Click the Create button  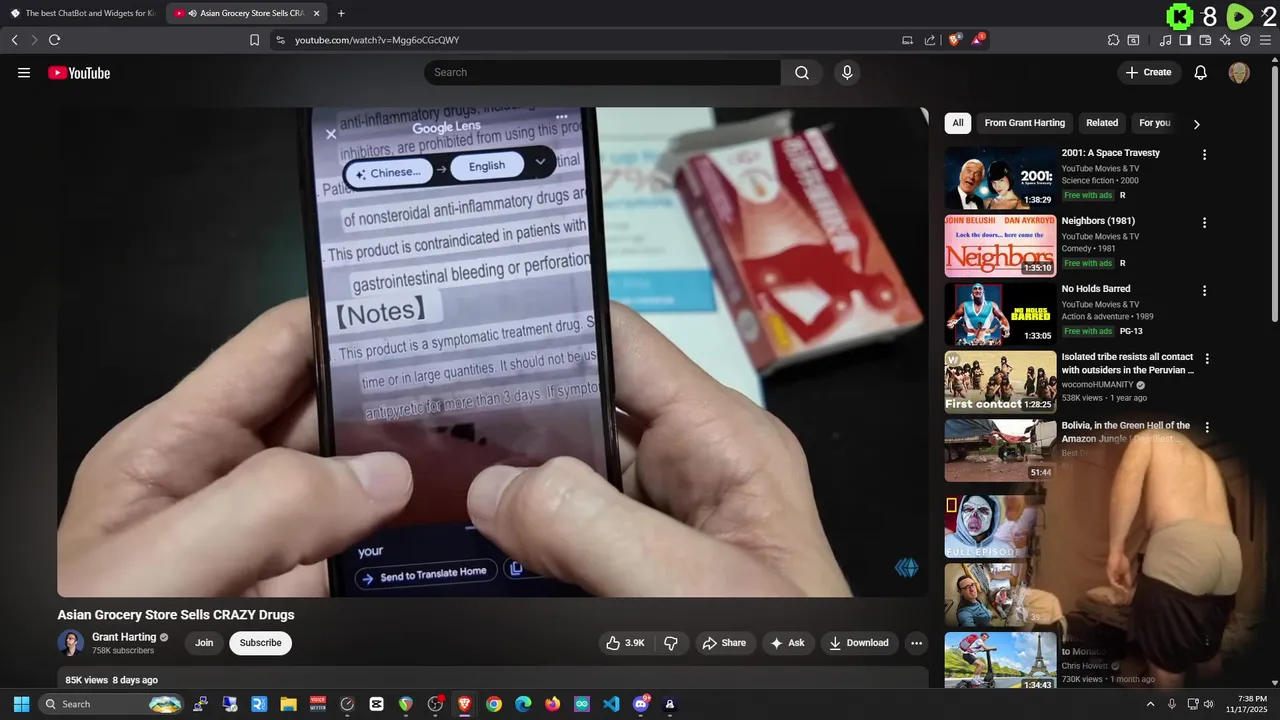click(x=1149, y=72)
